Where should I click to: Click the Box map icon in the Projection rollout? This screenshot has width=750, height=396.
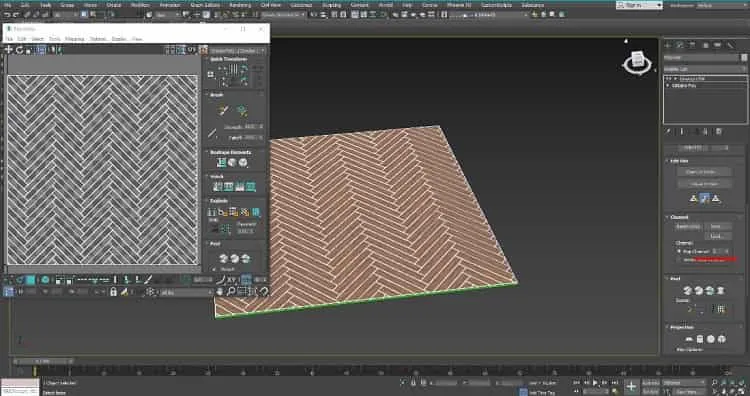point(722,339)
